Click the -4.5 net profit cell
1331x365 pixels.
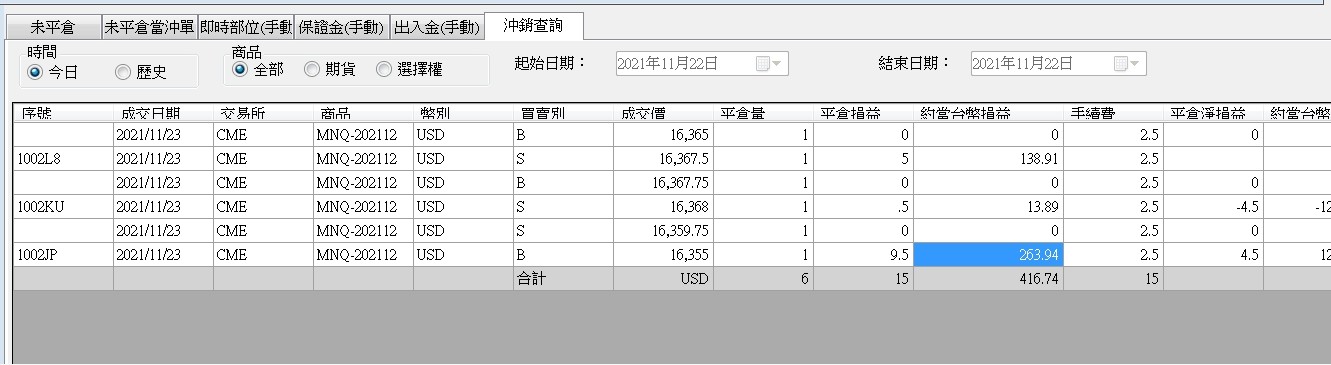tap(1213, 207)
